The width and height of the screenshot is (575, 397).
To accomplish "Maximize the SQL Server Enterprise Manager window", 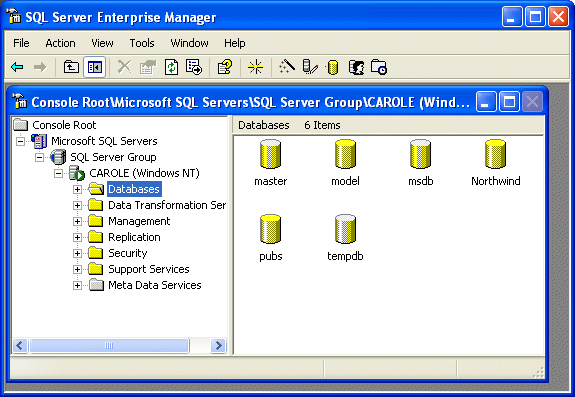I will (x=535, y=17).
